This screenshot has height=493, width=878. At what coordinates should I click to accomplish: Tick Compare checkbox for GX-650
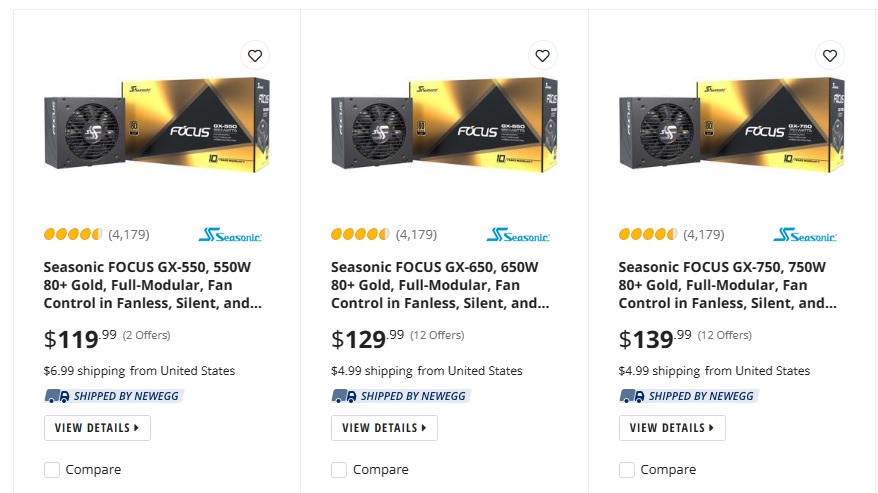pos(339,469)
